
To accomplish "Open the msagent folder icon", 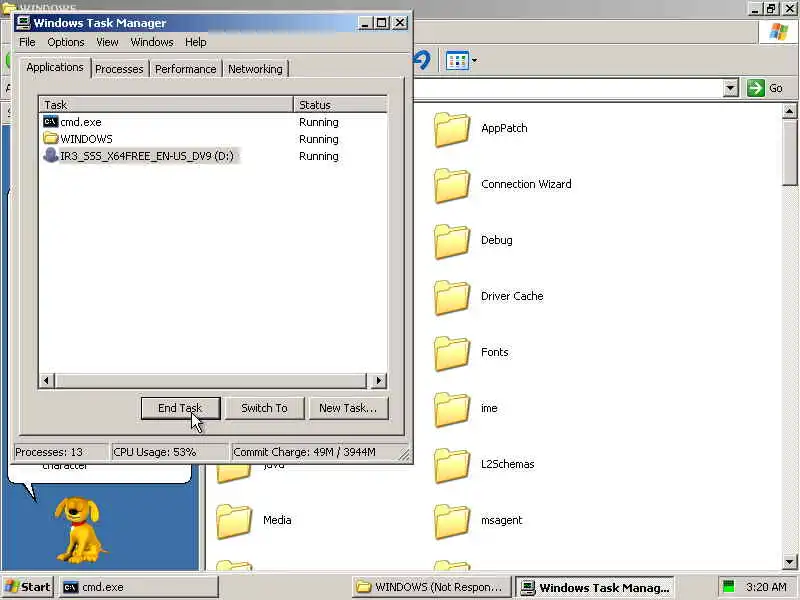I will [x=452, y=522].
